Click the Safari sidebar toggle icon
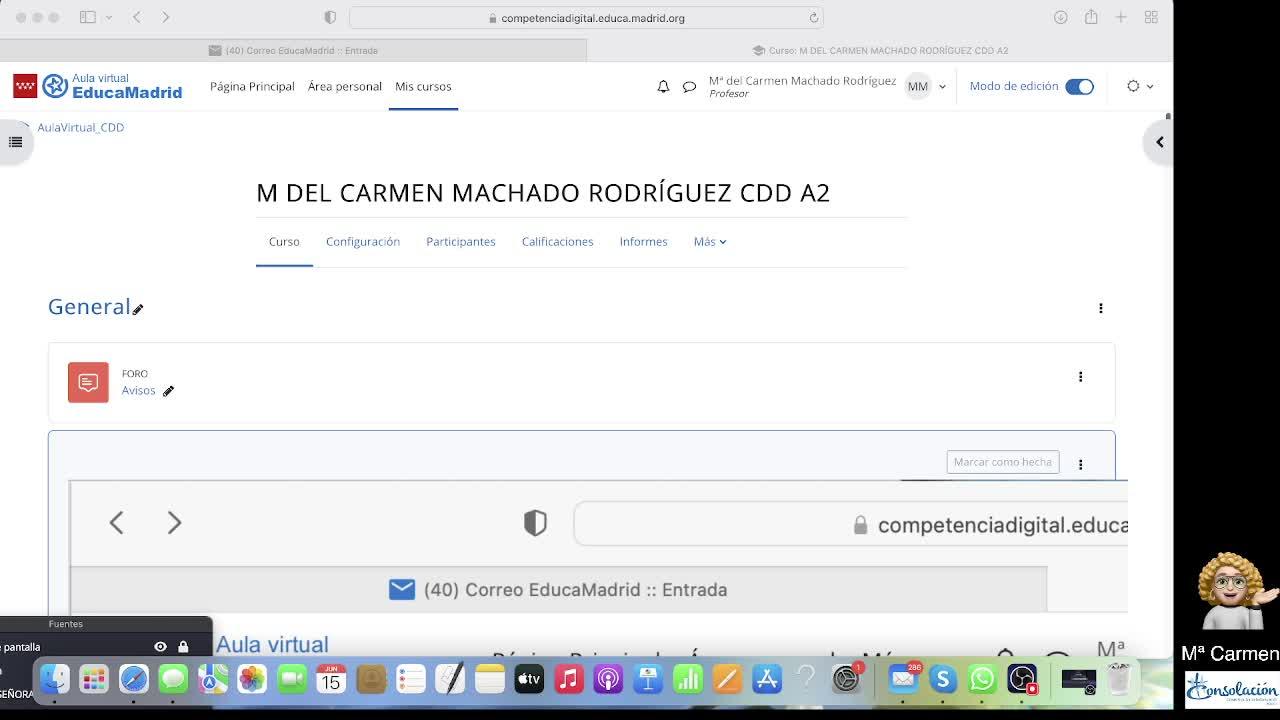This screenshot has height=720, width=1280. [x=87, y=17]
